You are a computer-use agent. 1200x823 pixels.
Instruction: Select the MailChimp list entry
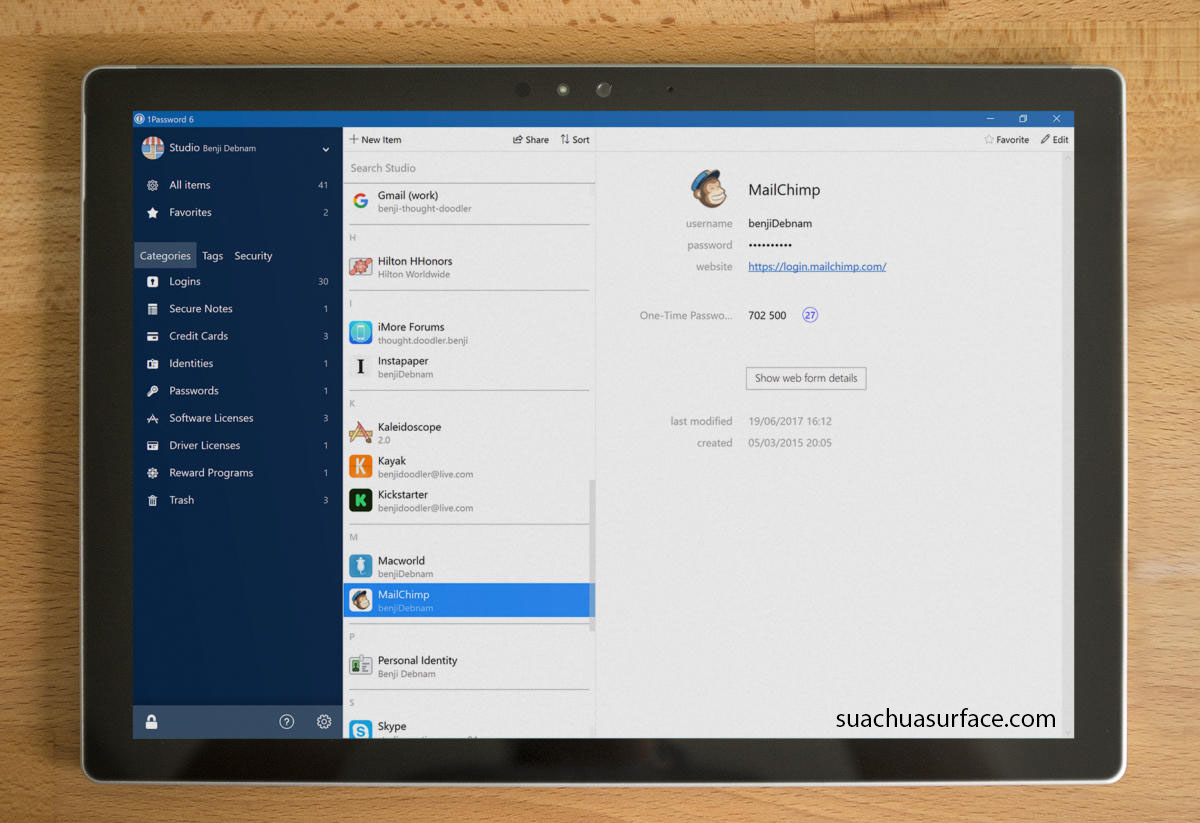point(468,601)
